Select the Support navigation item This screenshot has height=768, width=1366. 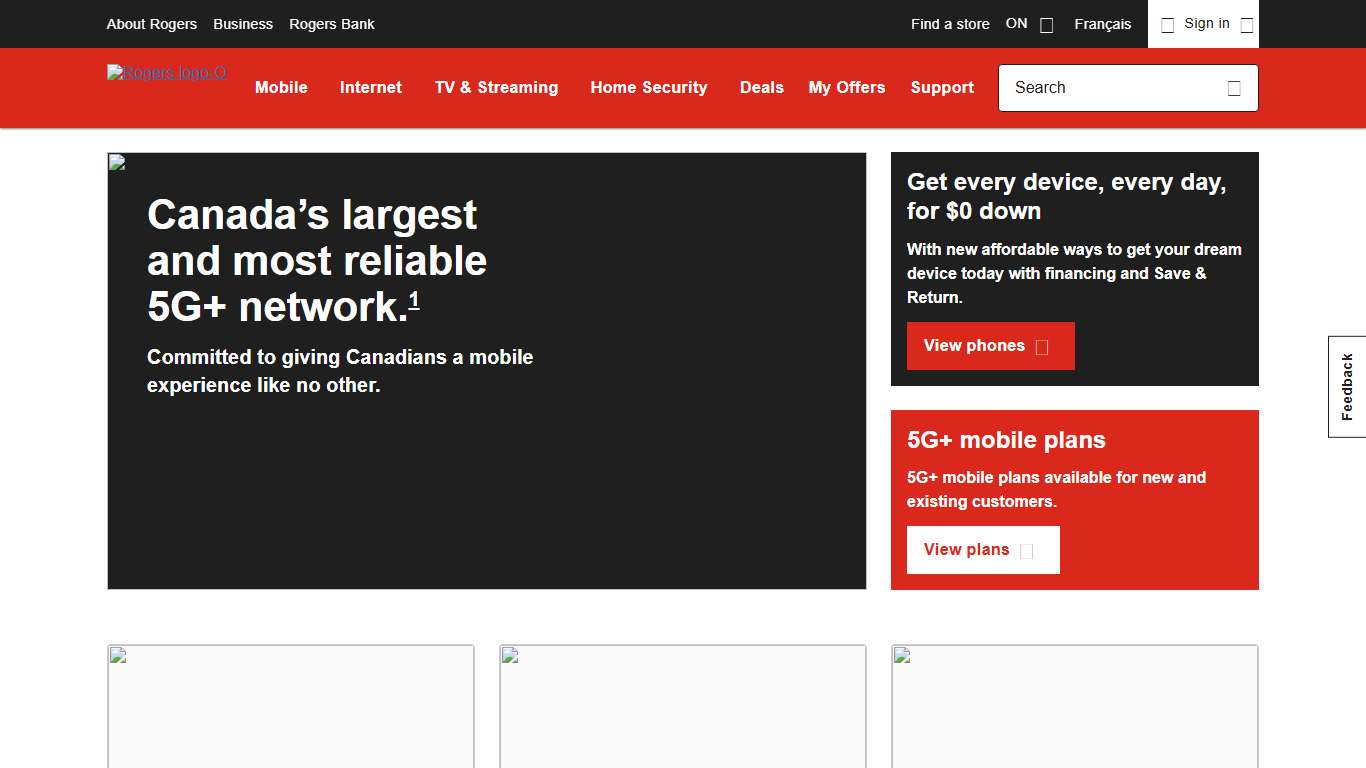(941, 88)
